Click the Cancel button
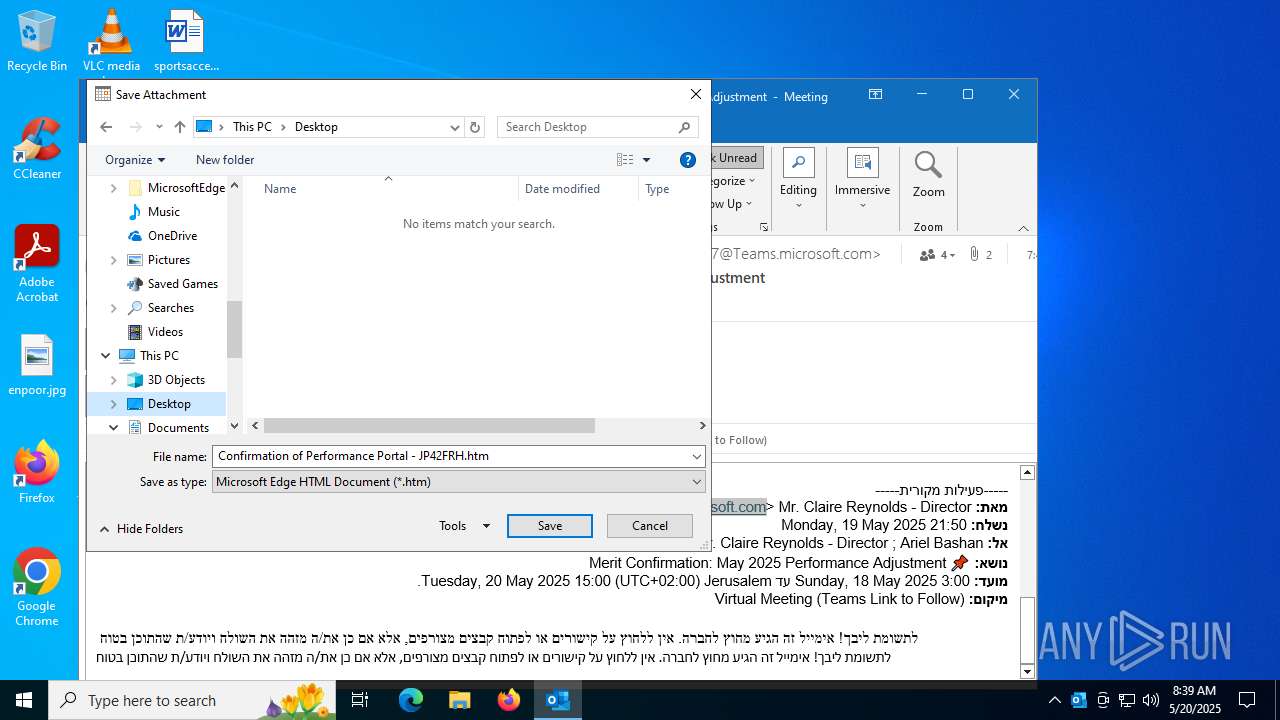 tap(650, 526)
